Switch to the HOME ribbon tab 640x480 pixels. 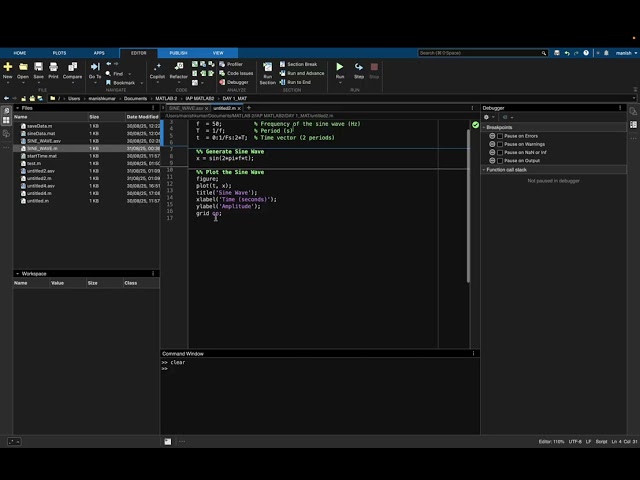[20, 53]
